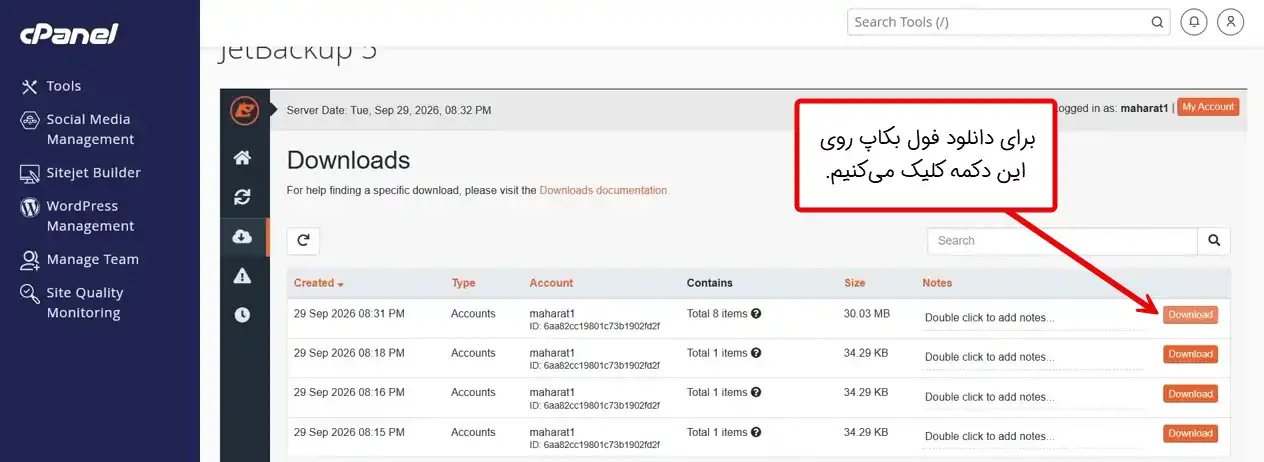The height and width of the screenshot is (462, 1264).
Task: Click help icon in 08:16 PM row
Action: pos(756,392)
